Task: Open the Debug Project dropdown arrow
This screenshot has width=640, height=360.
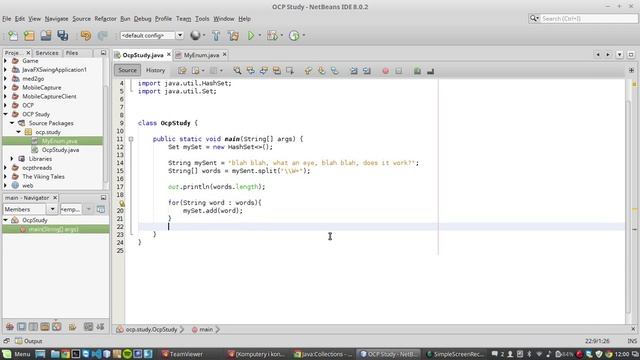Action: click(x=282, y=36)
